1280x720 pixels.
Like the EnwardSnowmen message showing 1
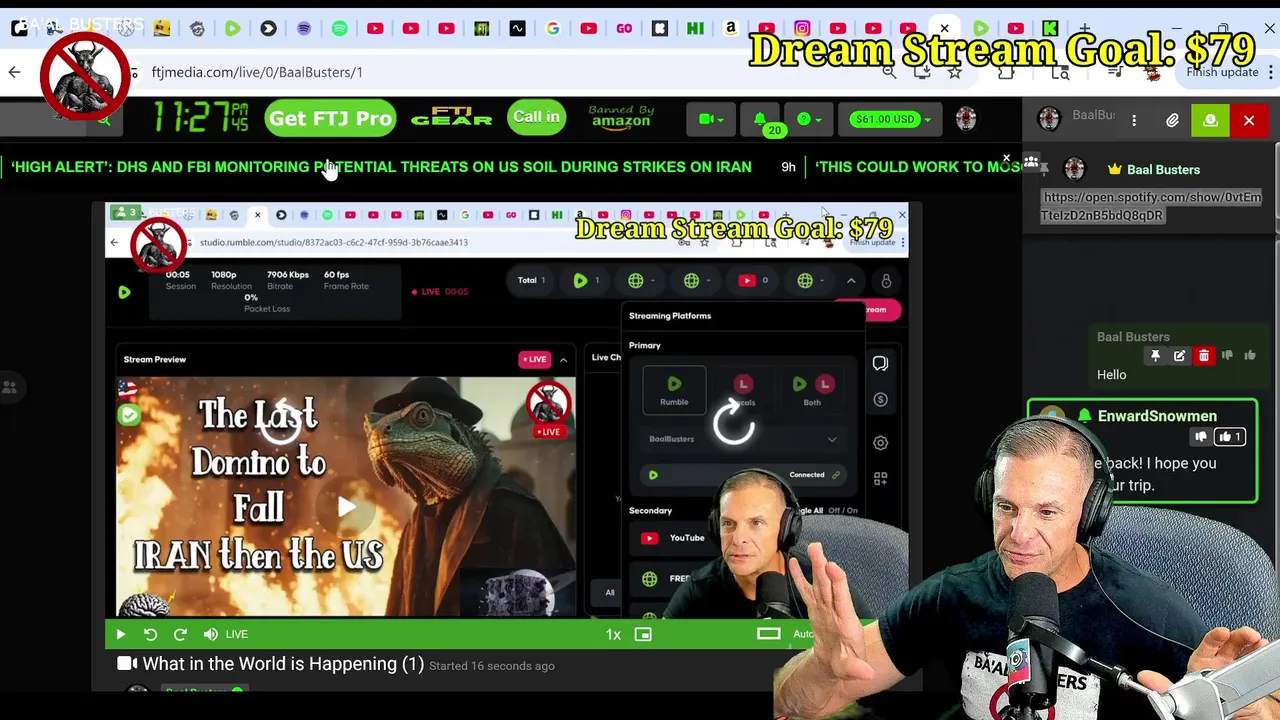pos(1228,437)
